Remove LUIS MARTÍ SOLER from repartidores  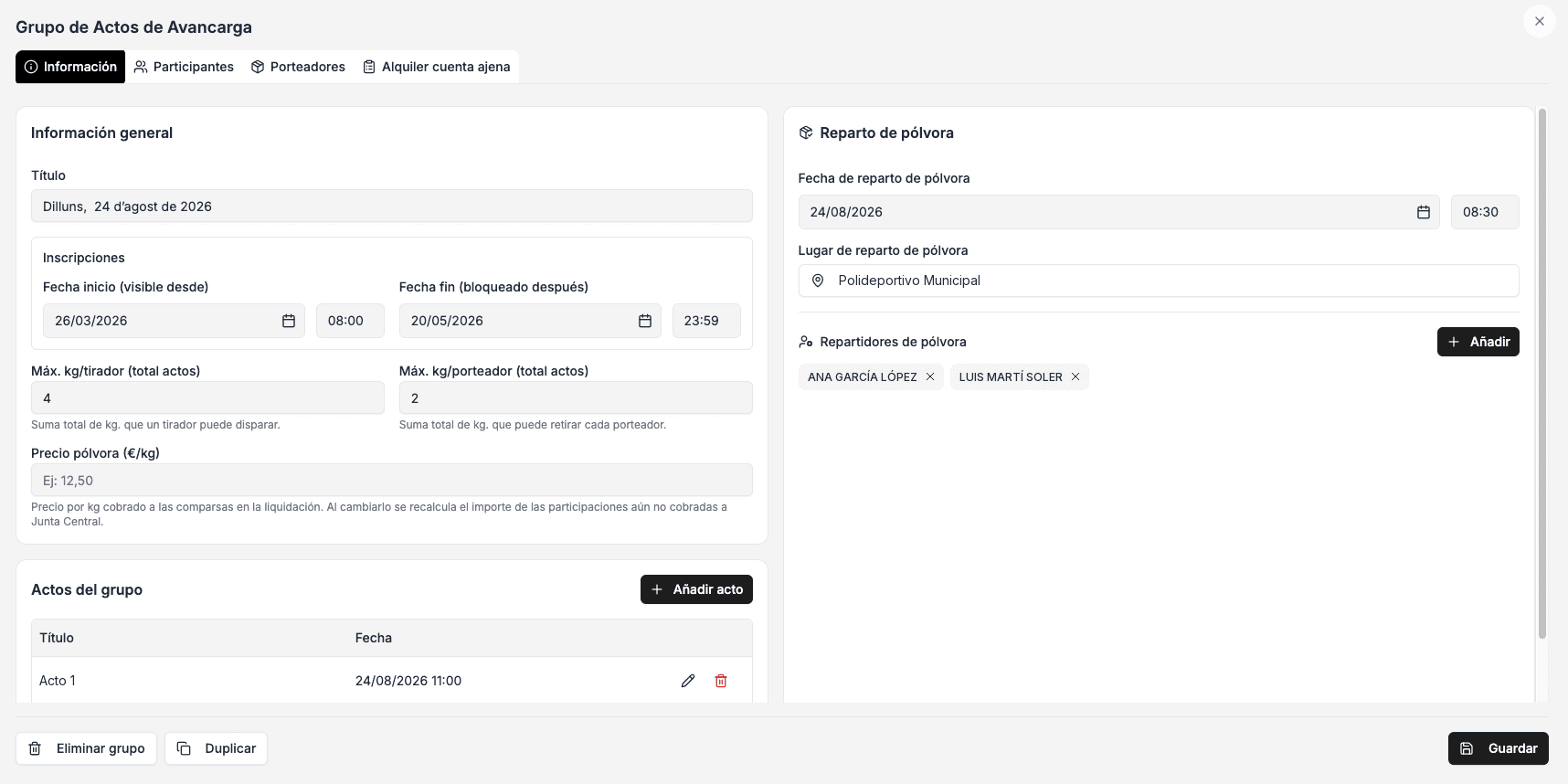click(1075, 376)
